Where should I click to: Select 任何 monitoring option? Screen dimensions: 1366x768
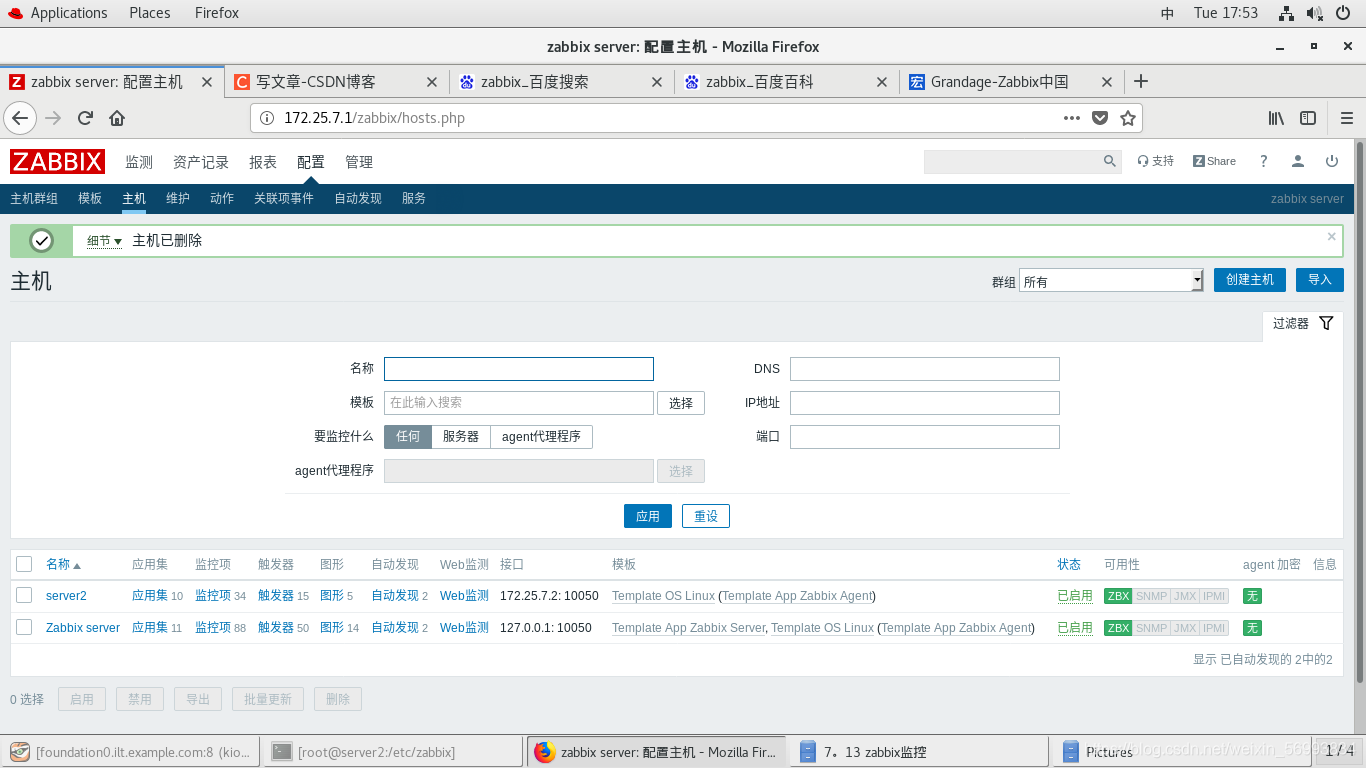[x=408, y=437]
